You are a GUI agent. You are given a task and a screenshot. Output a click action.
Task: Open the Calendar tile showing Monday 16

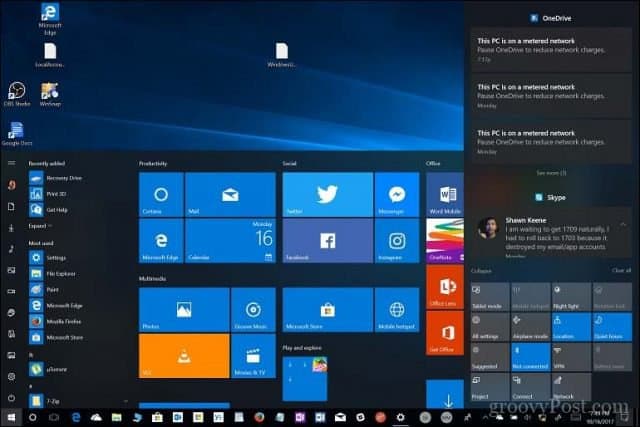click(x=230, y=240)
